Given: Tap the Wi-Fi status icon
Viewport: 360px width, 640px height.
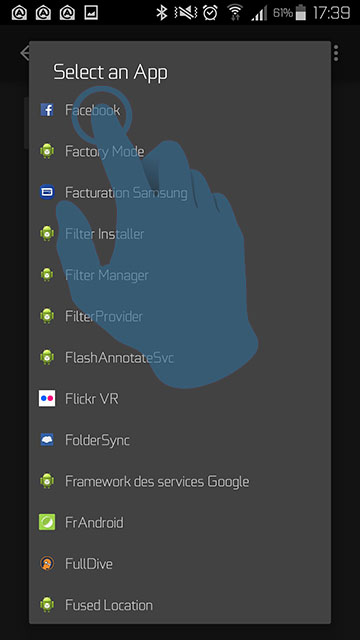Looking at the screenshot, I should 235,13.
